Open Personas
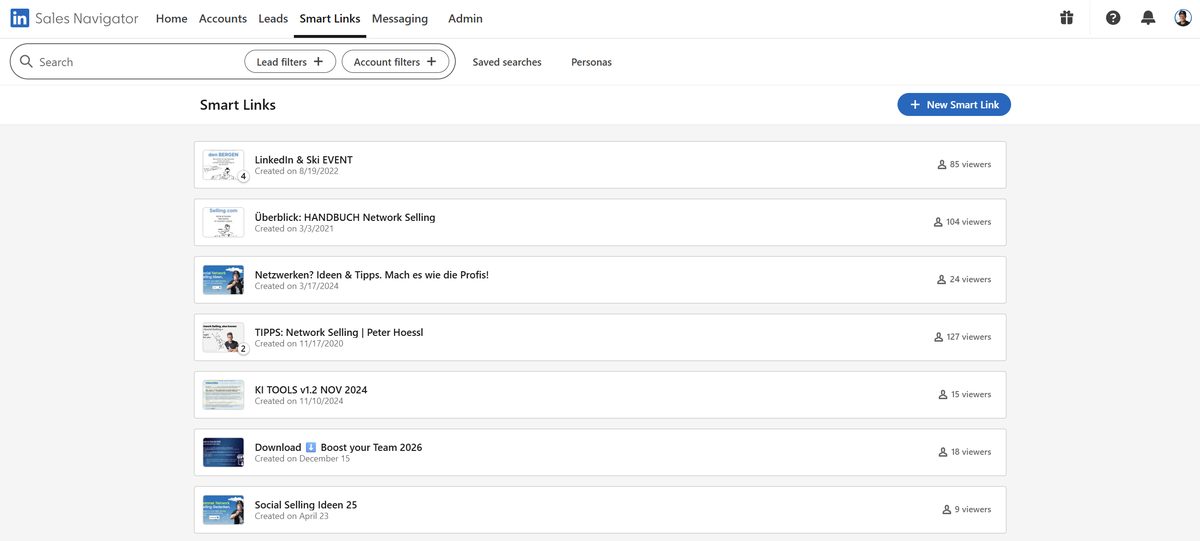The height and width of the screenshot is (541, 1200). [591, 62]
